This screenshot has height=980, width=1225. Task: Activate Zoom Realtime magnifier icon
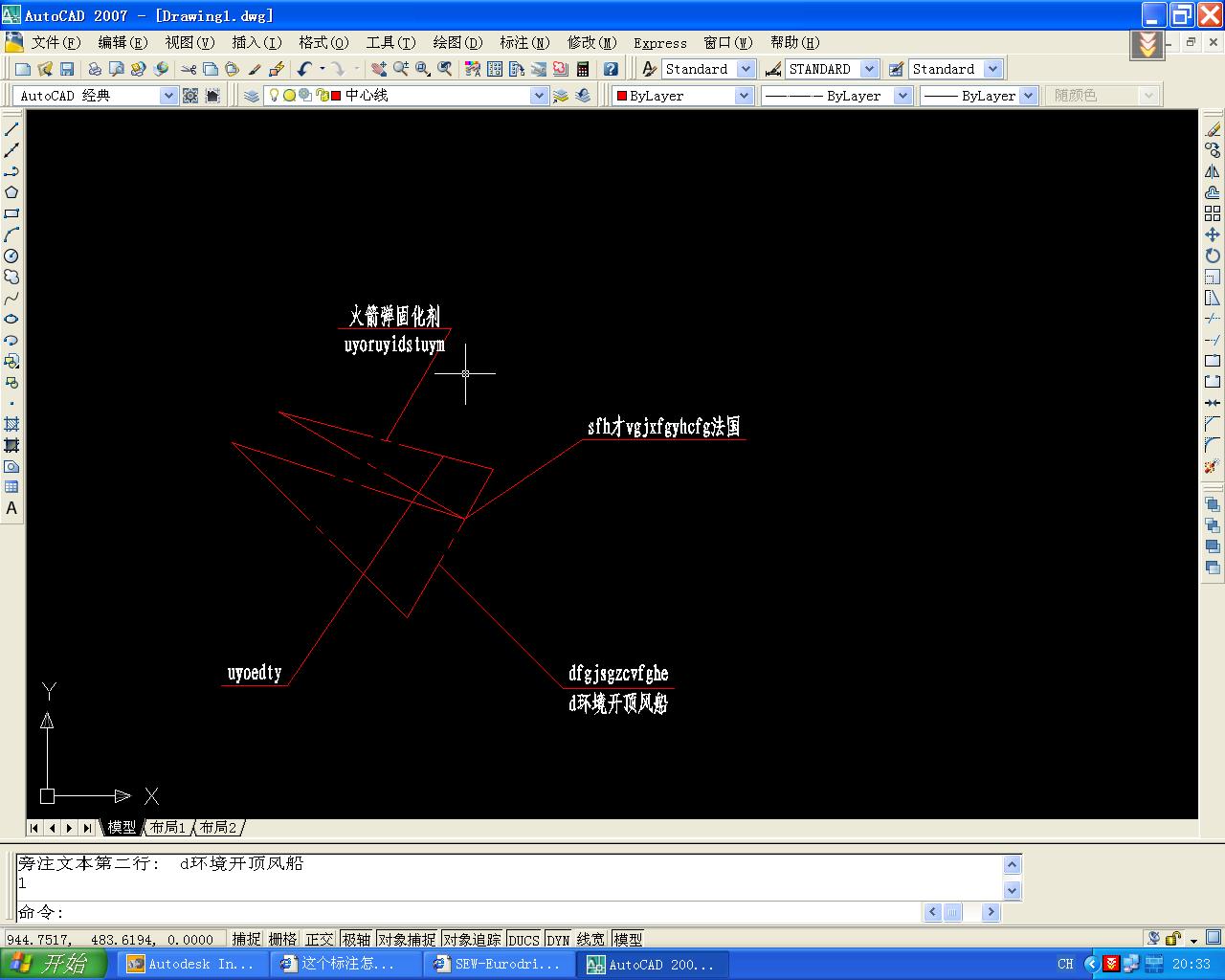click(401, 69)
